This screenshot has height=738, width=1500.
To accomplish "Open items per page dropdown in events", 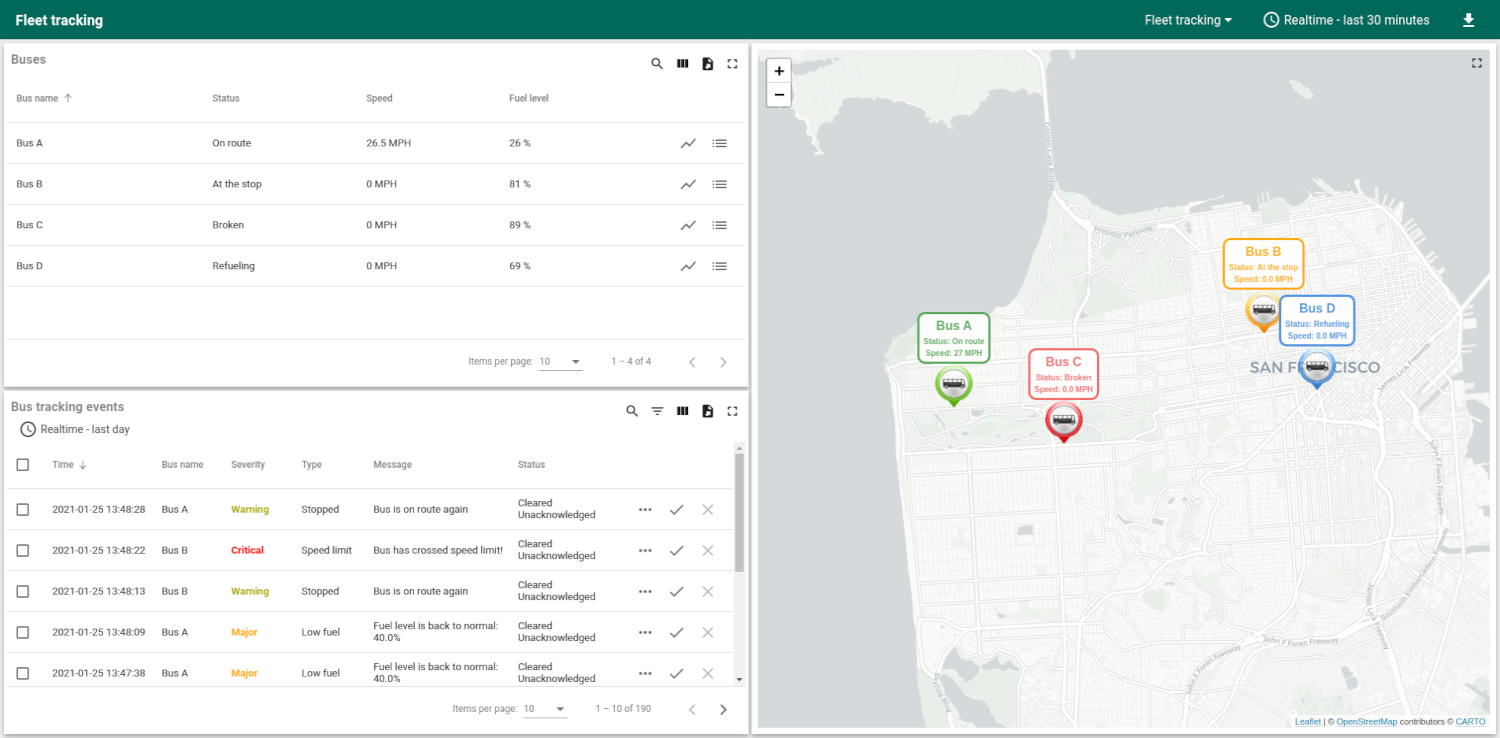I will pos(545,709).
